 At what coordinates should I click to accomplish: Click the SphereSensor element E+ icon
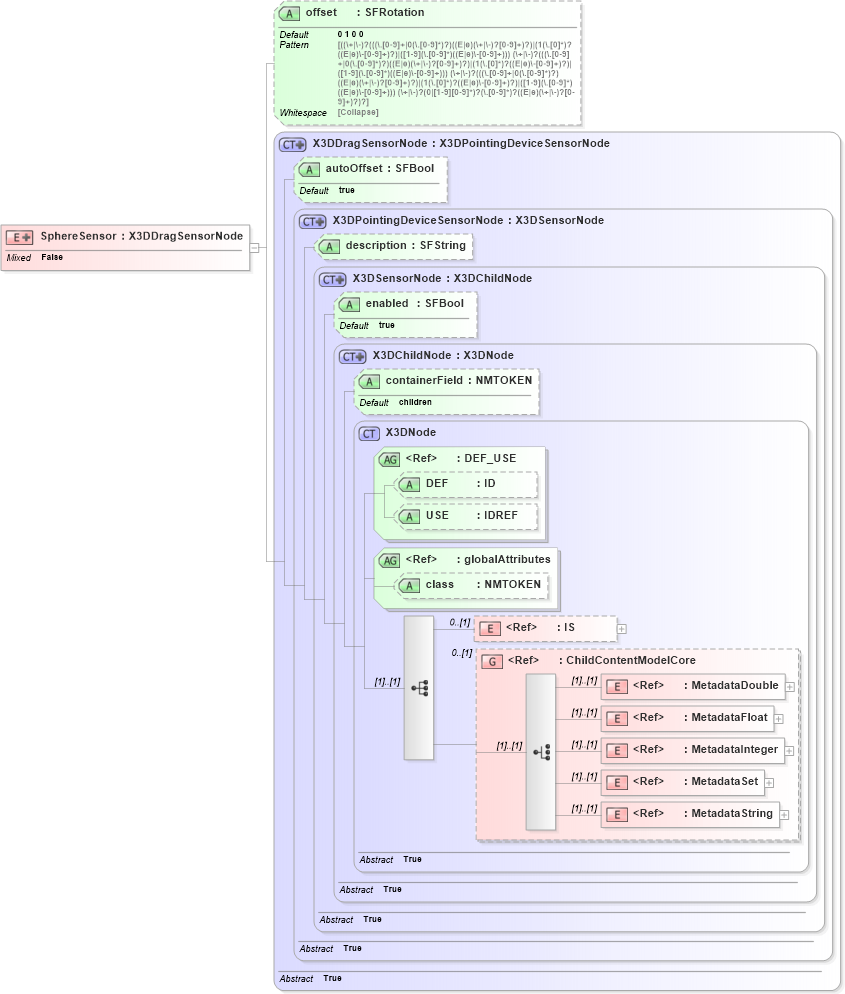click(19, 237)
